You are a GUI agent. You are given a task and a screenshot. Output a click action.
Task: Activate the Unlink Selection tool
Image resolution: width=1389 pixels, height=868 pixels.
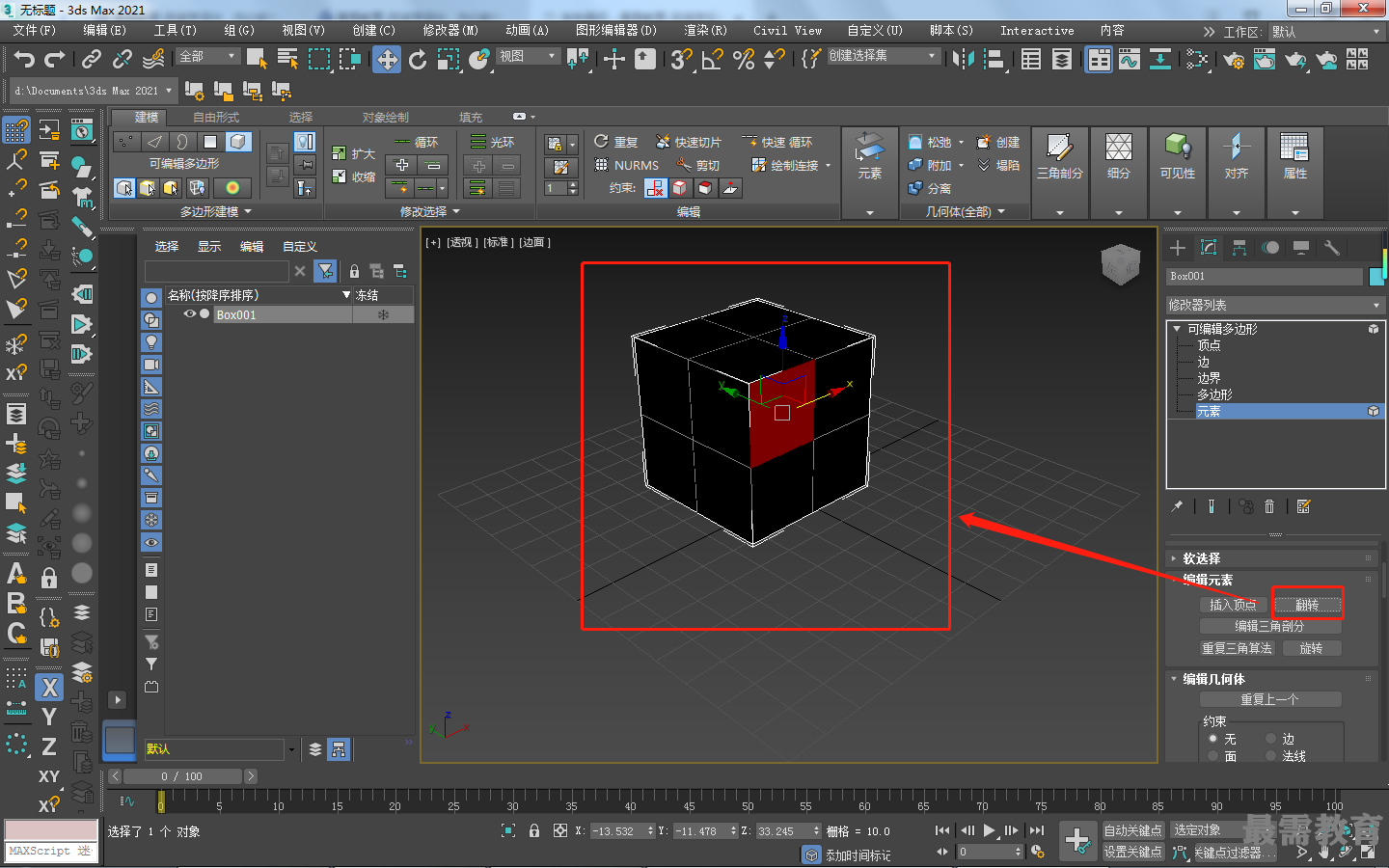click(x=123, y=60)
